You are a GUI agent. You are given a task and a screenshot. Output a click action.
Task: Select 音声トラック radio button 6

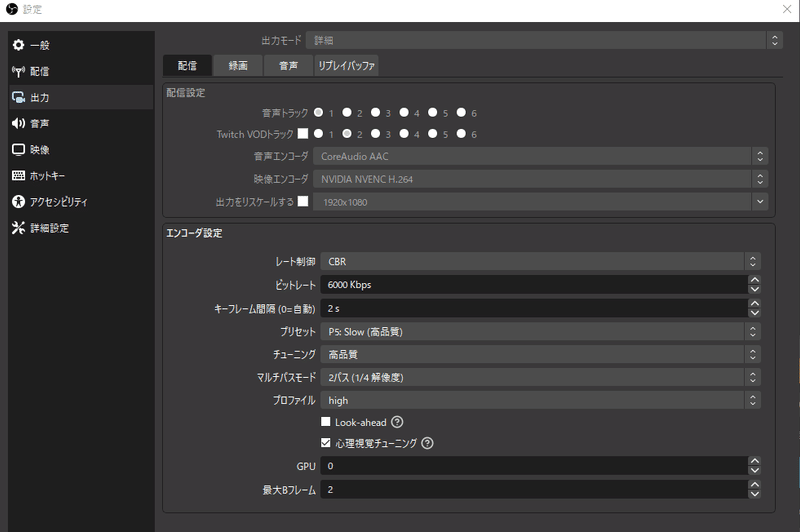(461, 112)
